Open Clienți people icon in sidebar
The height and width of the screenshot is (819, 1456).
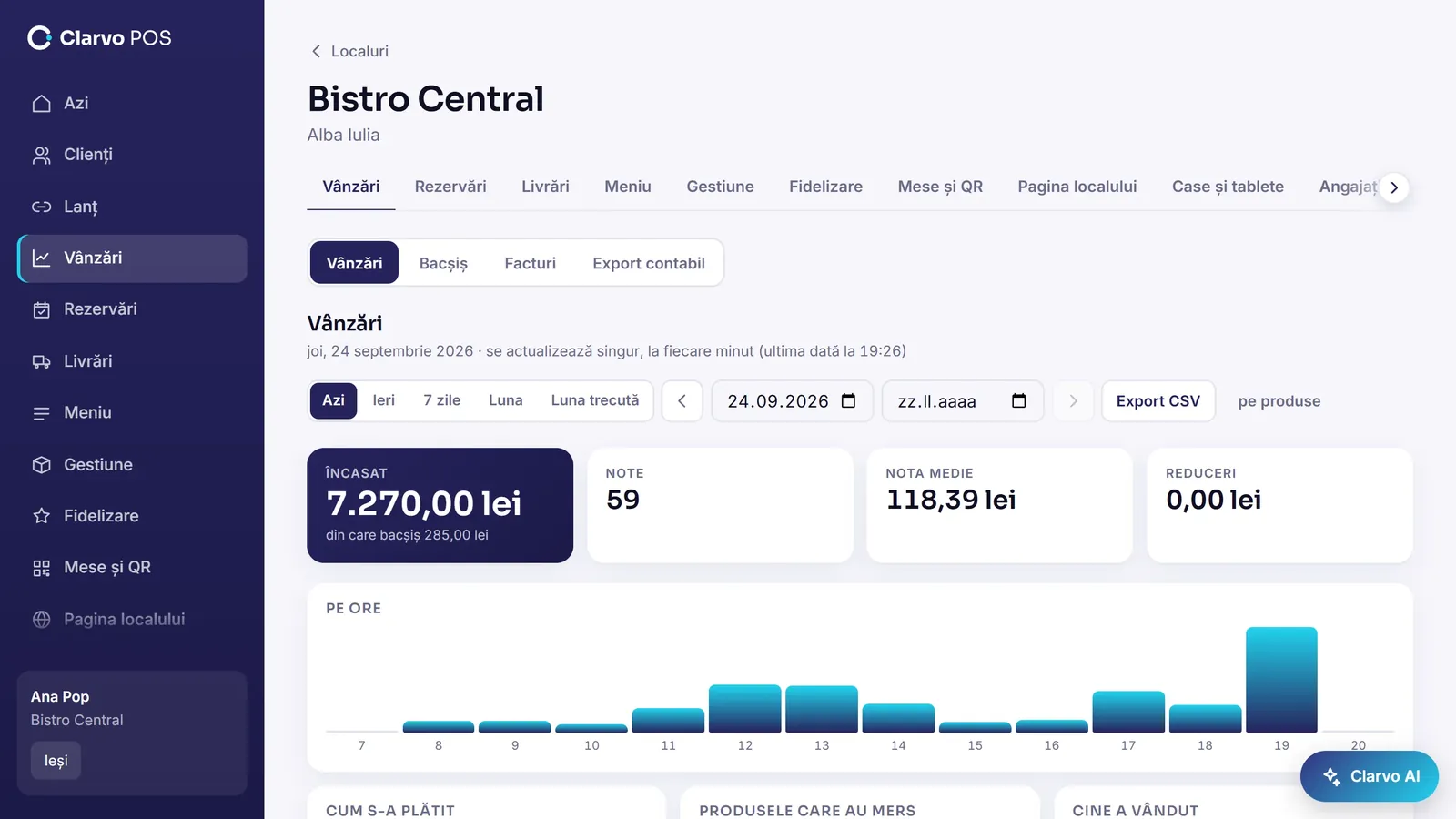point(41,156)
